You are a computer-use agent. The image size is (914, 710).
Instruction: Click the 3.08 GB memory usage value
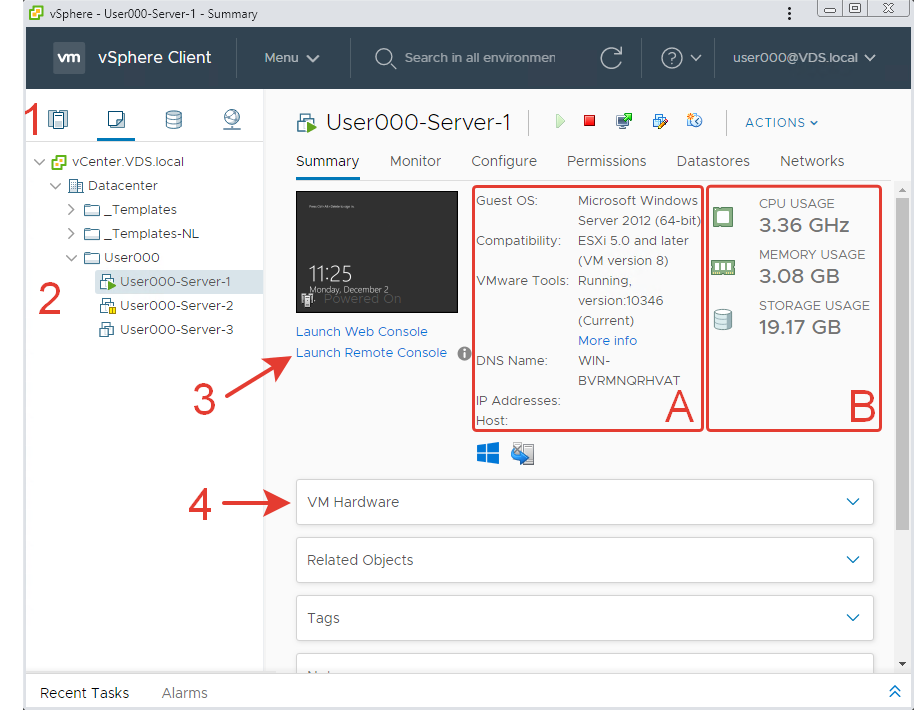pyautogui.click(x=799, y=276)
